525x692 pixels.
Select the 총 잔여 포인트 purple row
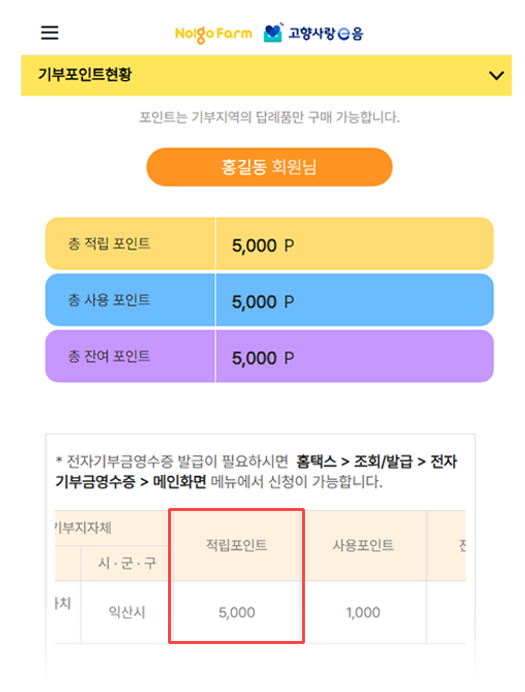[x=269, y=356]
